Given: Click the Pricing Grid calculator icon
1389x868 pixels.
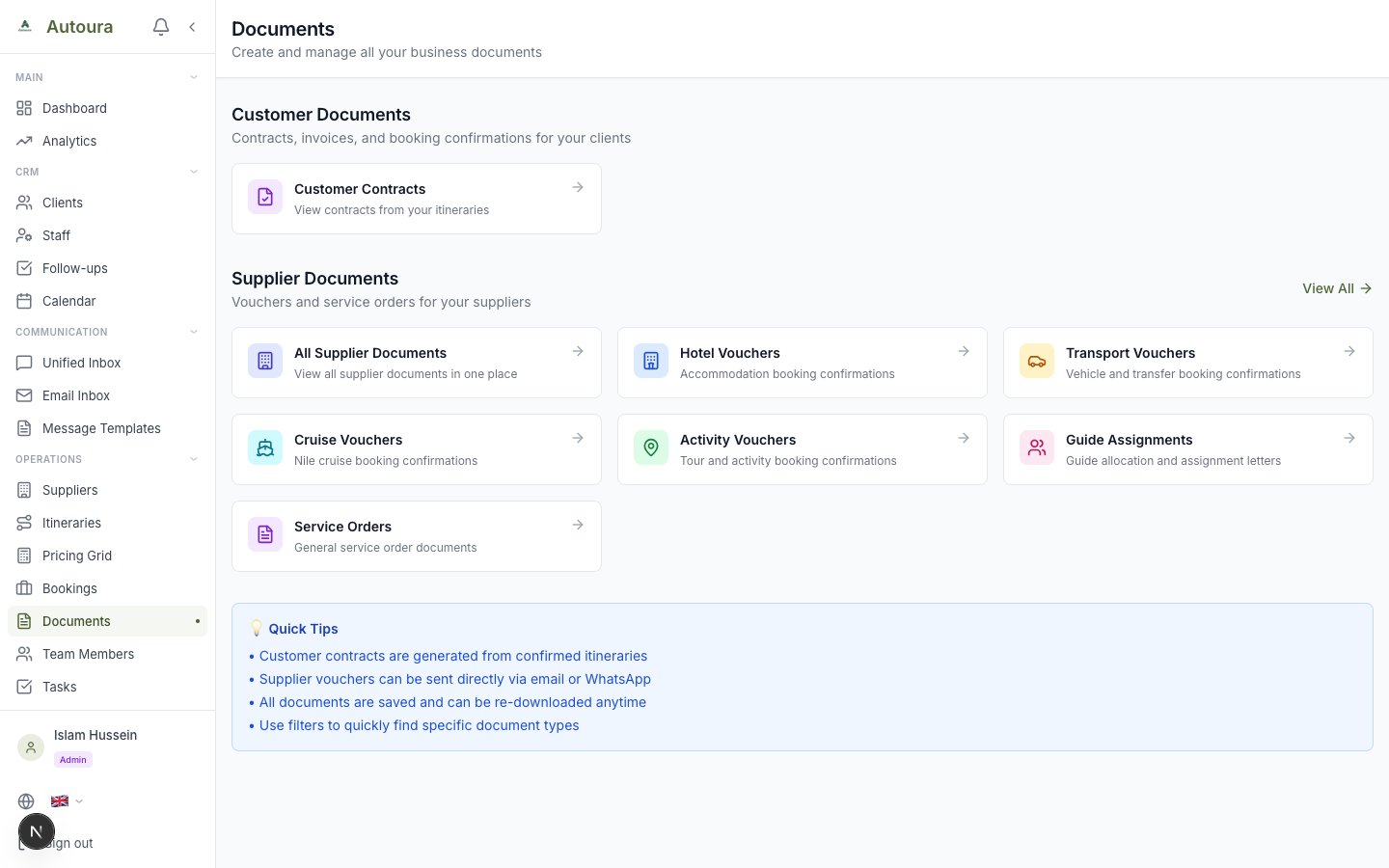Looking at the screenshot, I should pos(24,556).
